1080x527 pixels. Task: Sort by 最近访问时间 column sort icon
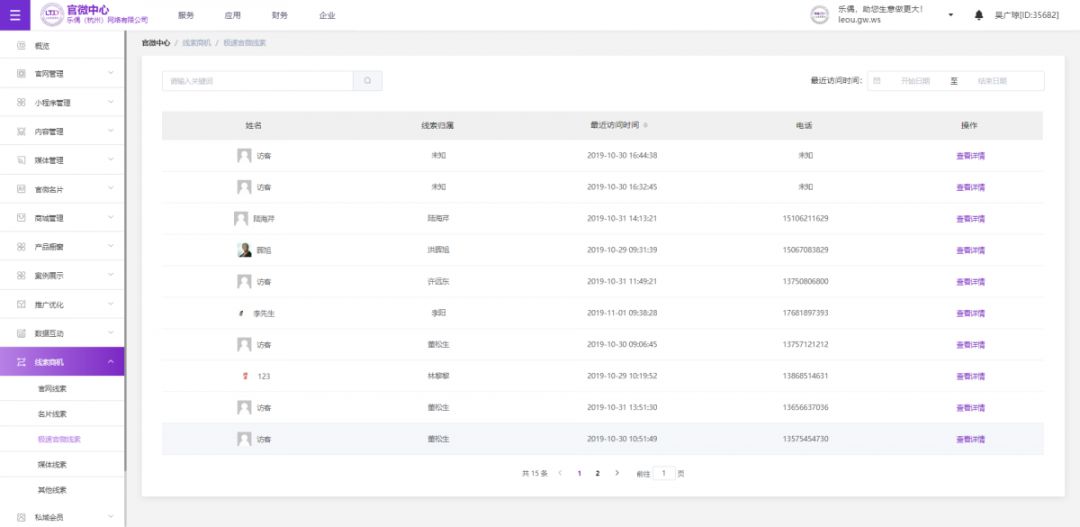pyautogui.click(x=645, y=126)
